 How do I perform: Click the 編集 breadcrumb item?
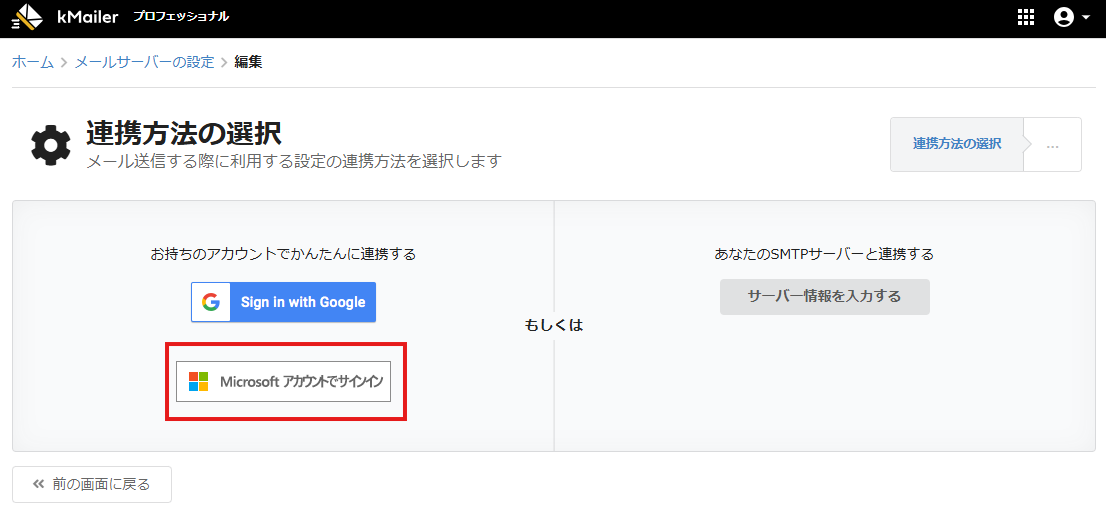tap(248, 62)
